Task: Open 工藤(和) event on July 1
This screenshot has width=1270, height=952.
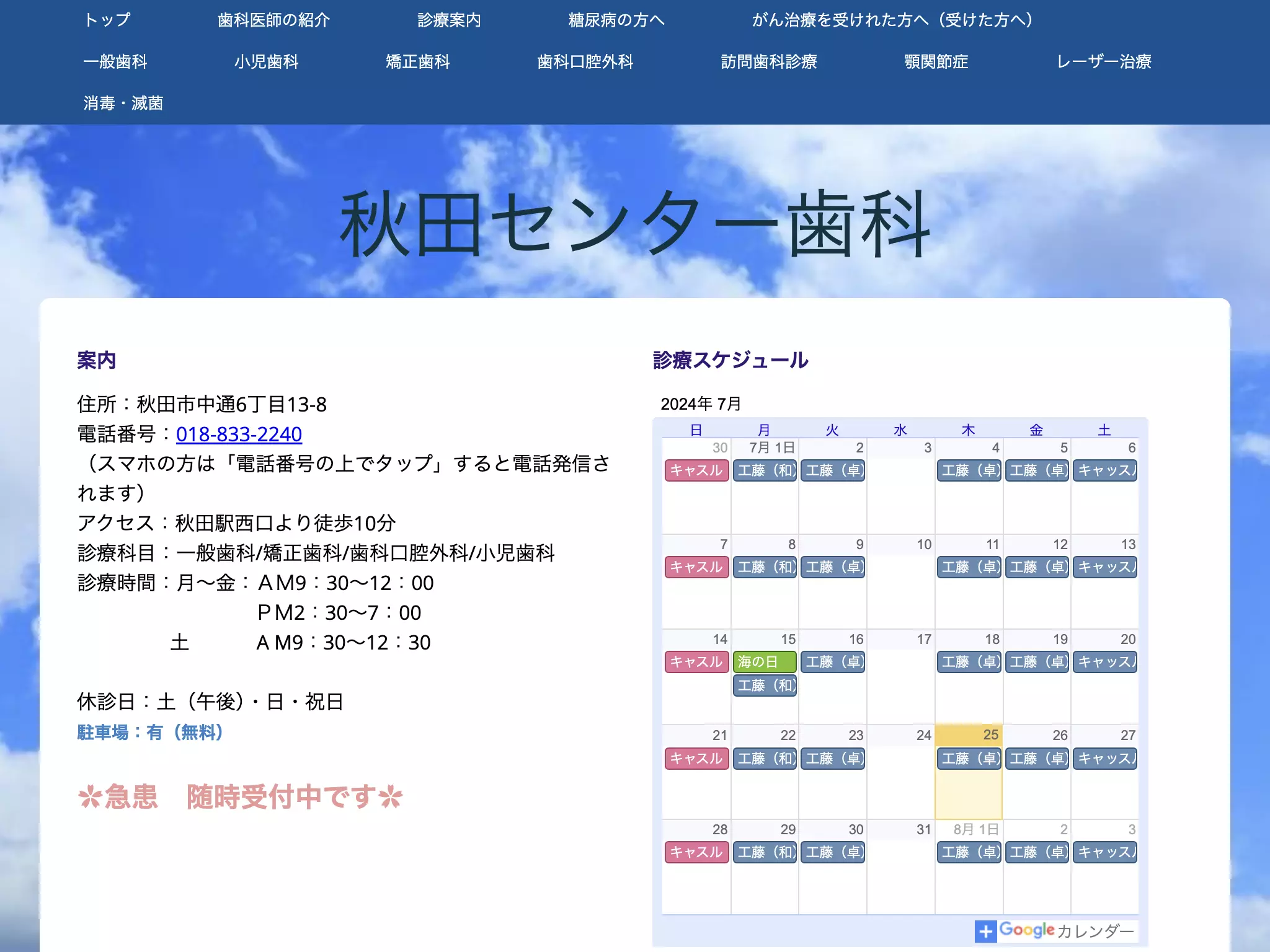Action: (x=765, y=470)
